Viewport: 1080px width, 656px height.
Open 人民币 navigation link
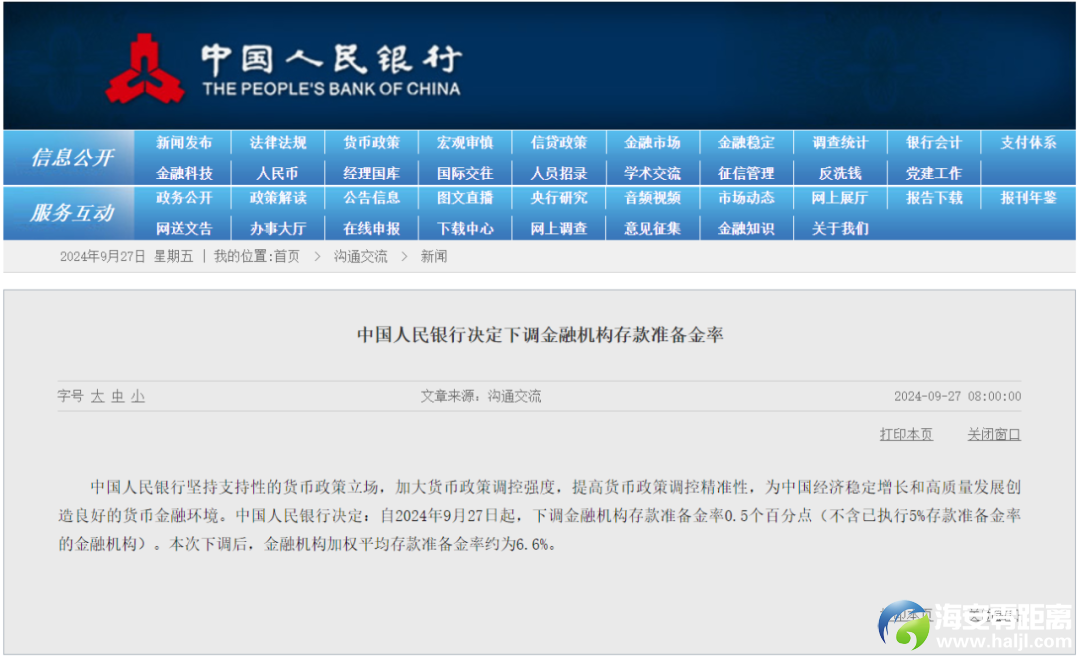pos(278,173)
